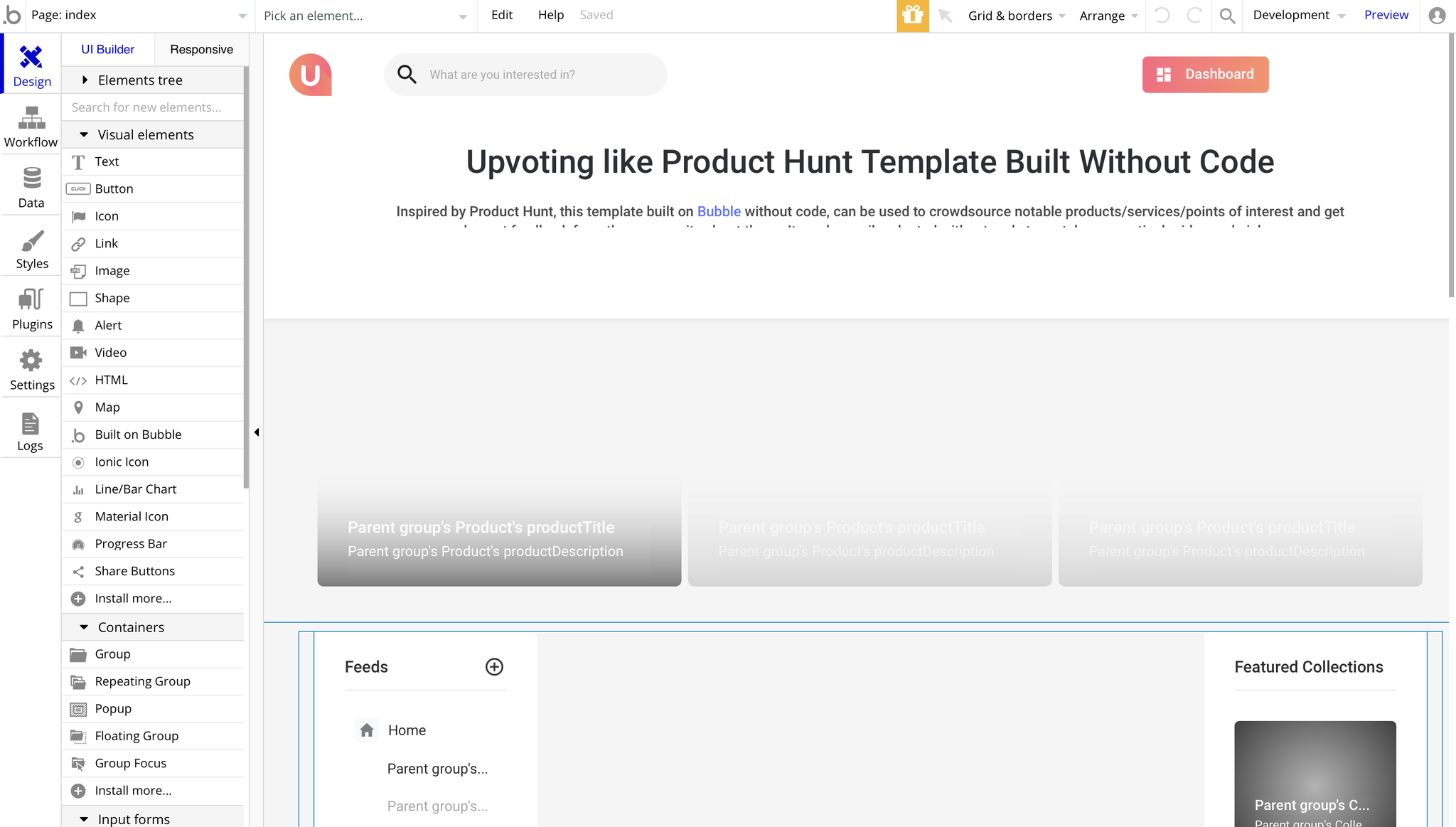Open the Logs section
This screenshot has width=1456, height=827.
[x=30, y=431]
